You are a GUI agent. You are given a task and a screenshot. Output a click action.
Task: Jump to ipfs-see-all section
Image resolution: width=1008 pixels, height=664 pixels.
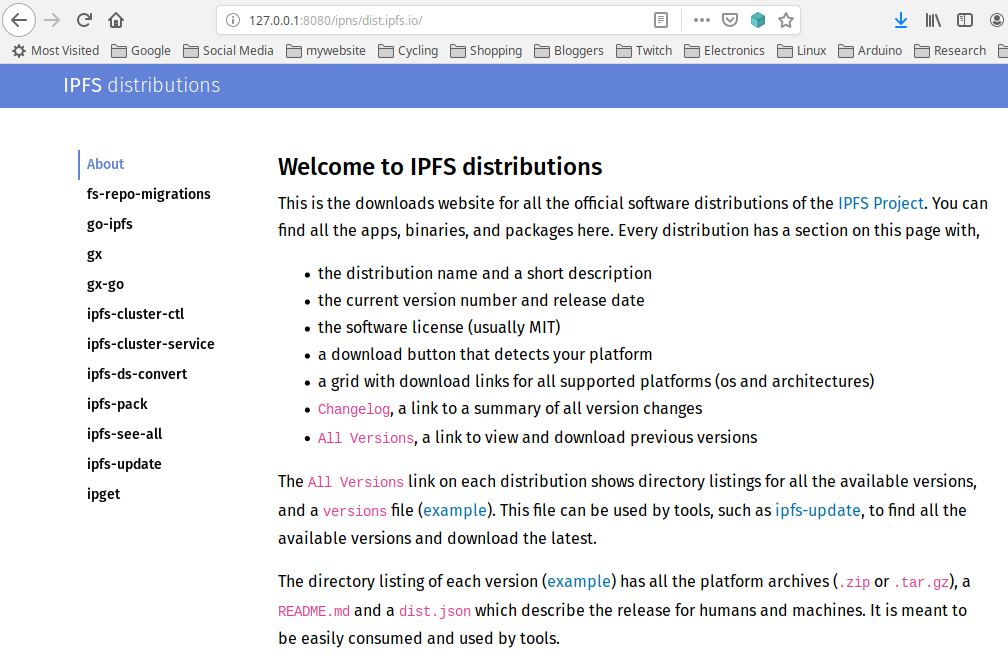pos(125,434)
